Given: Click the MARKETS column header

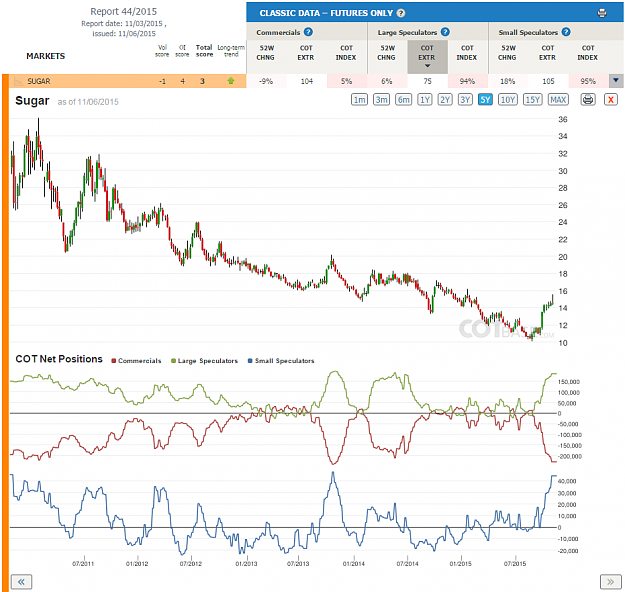Looking at the screenshot, I should [45, 56].
